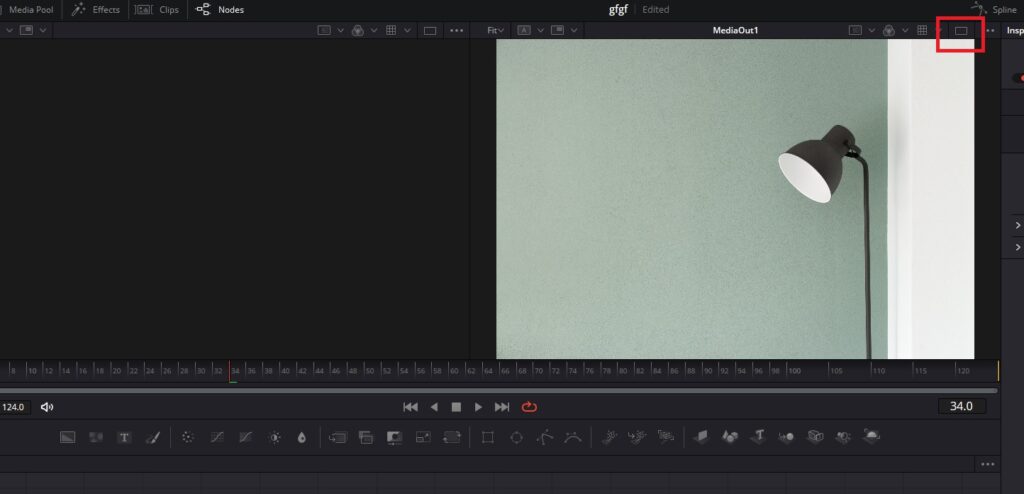Add a Text+ node from toolbar
The height and width of the screenshot is (494, 1024).
pos(124,437)
